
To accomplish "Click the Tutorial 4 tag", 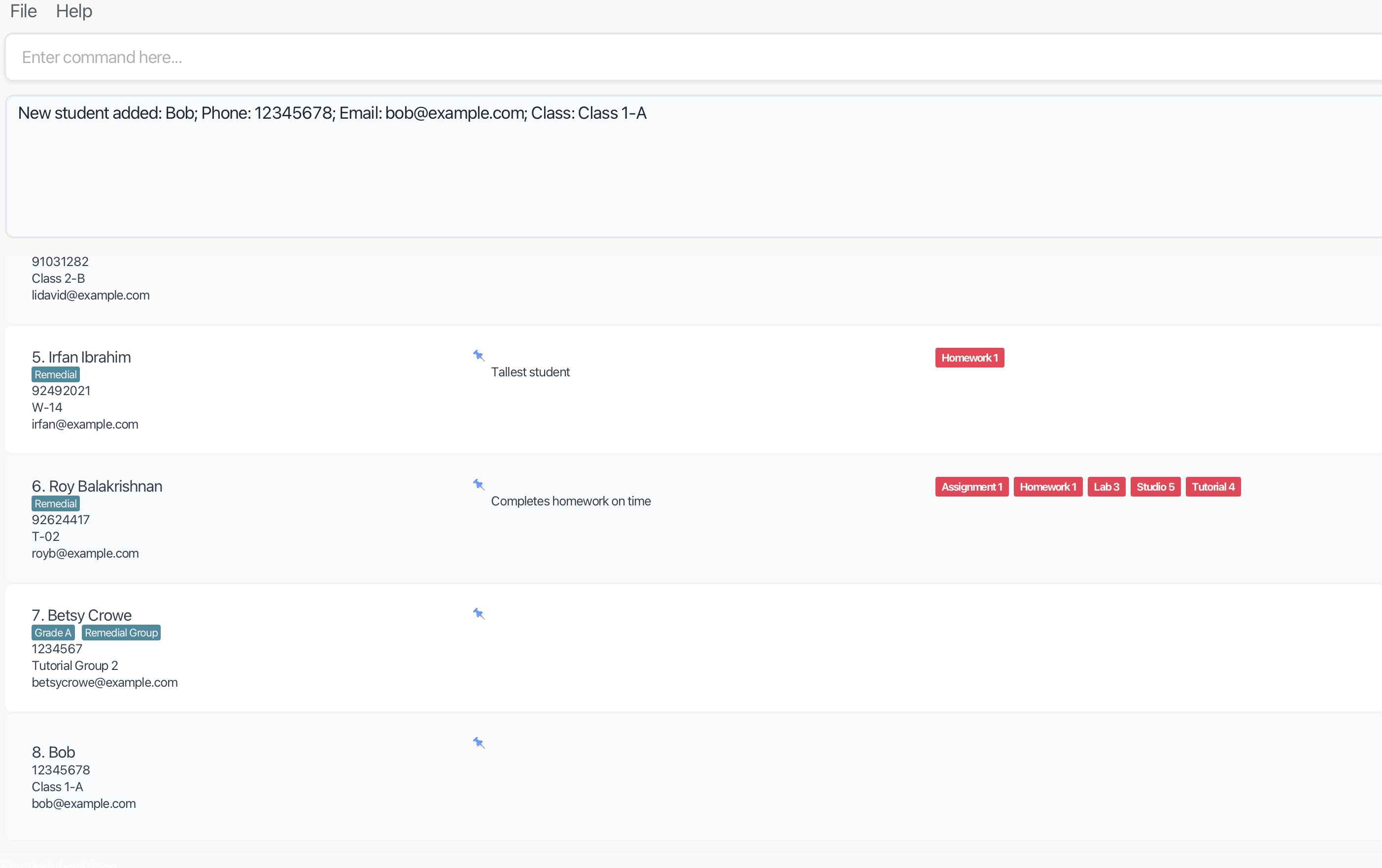I will [1212, 487].
